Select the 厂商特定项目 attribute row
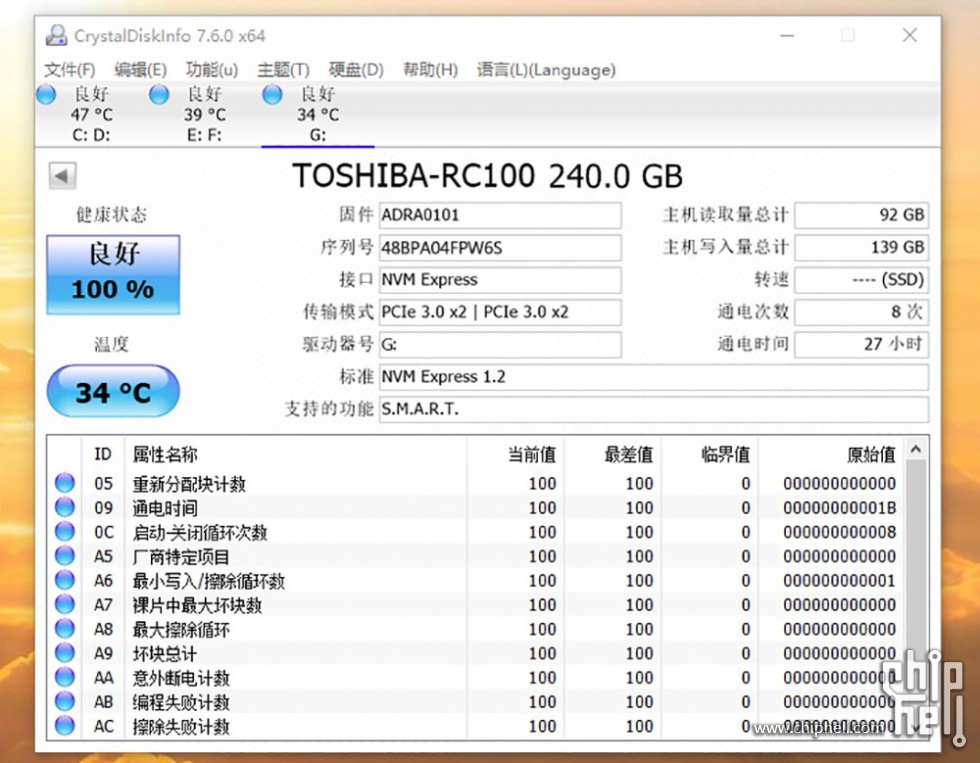The image size is (980, 763). pos(476,557)
